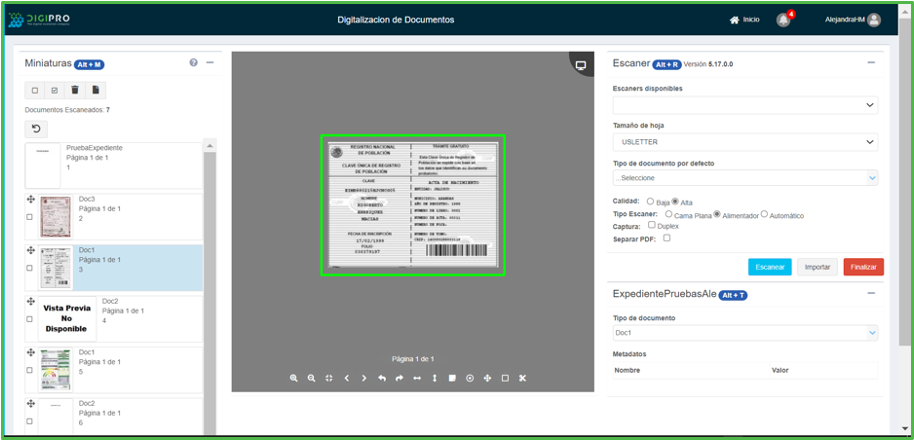Image resolution: width=914 pixels, height=440 pixels.
Task: Delete selected thumbnails with trash icon
Action: 74,90
